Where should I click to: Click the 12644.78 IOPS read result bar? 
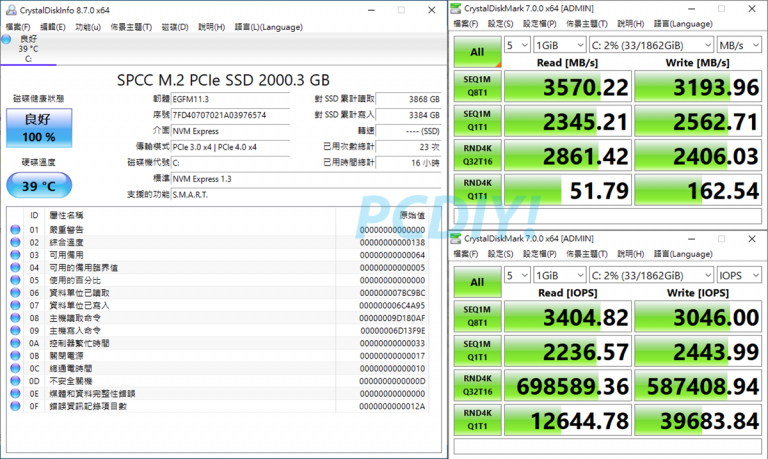568,420
